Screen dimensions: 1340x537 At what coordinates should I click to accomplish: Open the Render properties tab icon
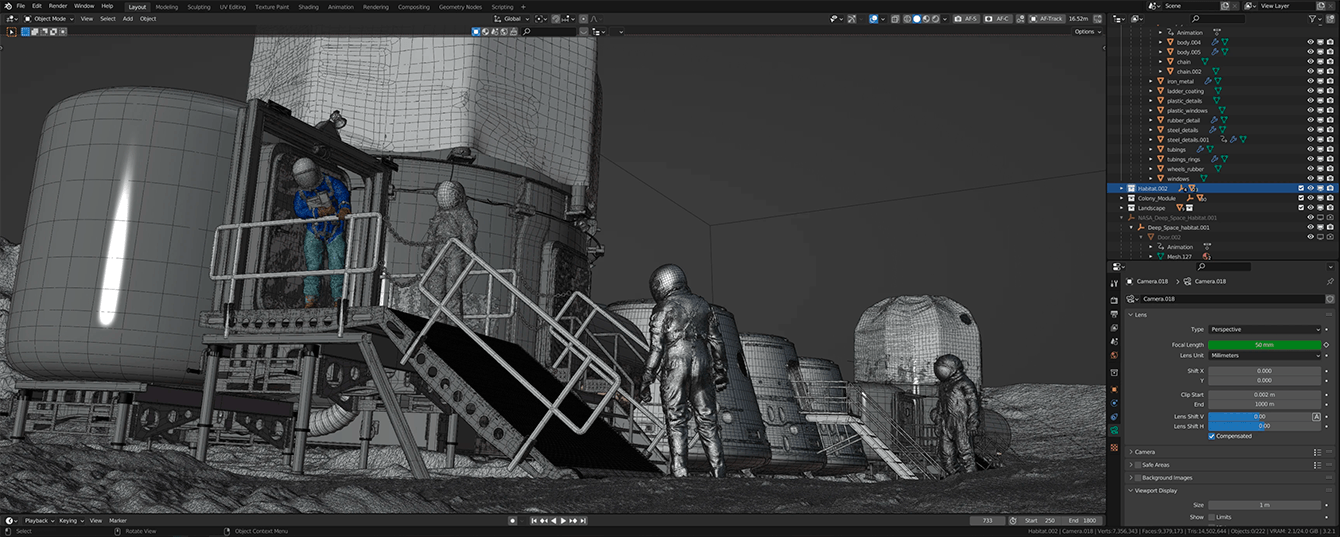point(1114,299)
